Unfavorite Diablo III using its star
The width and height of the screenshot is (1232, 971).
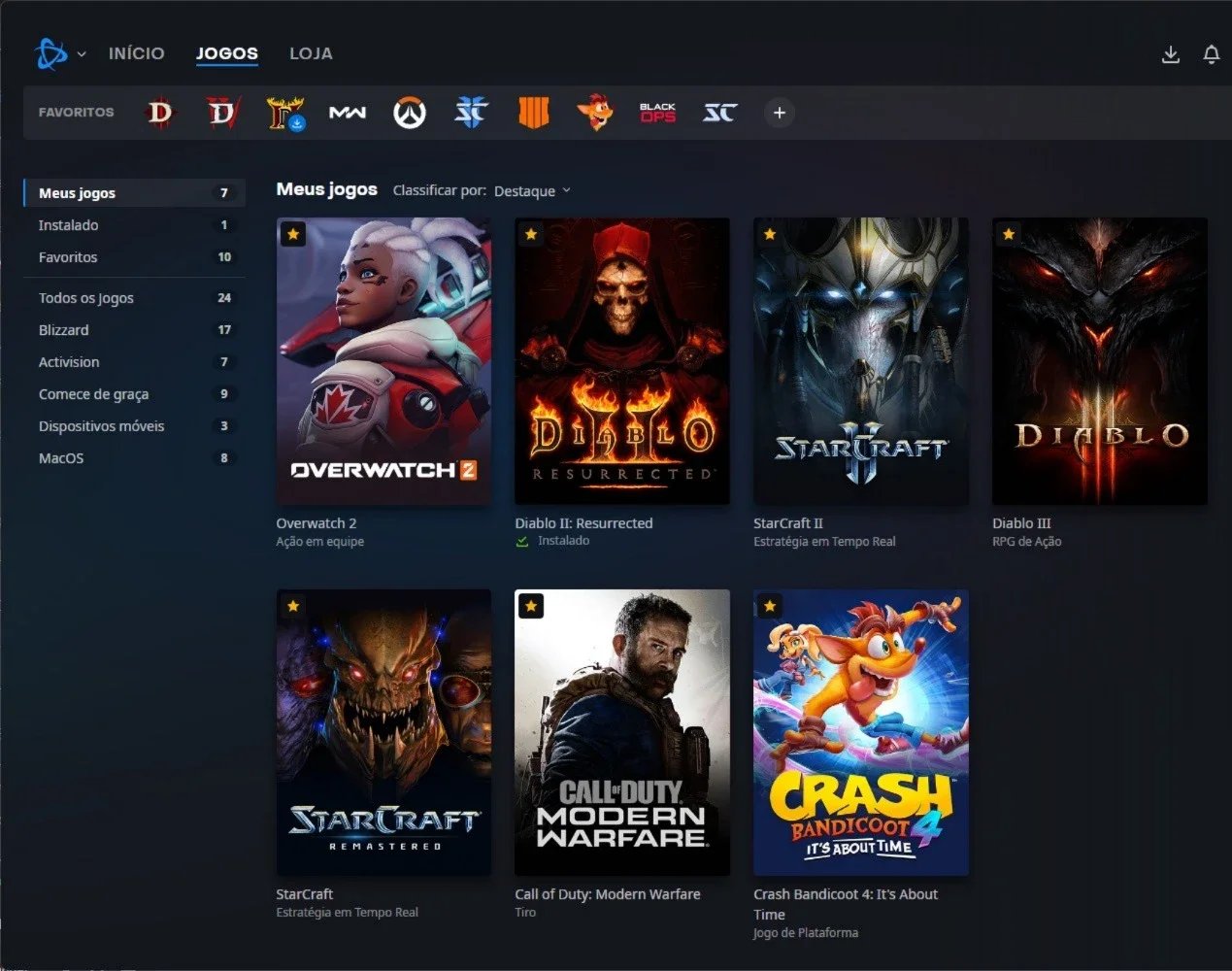click(1009, 234)
